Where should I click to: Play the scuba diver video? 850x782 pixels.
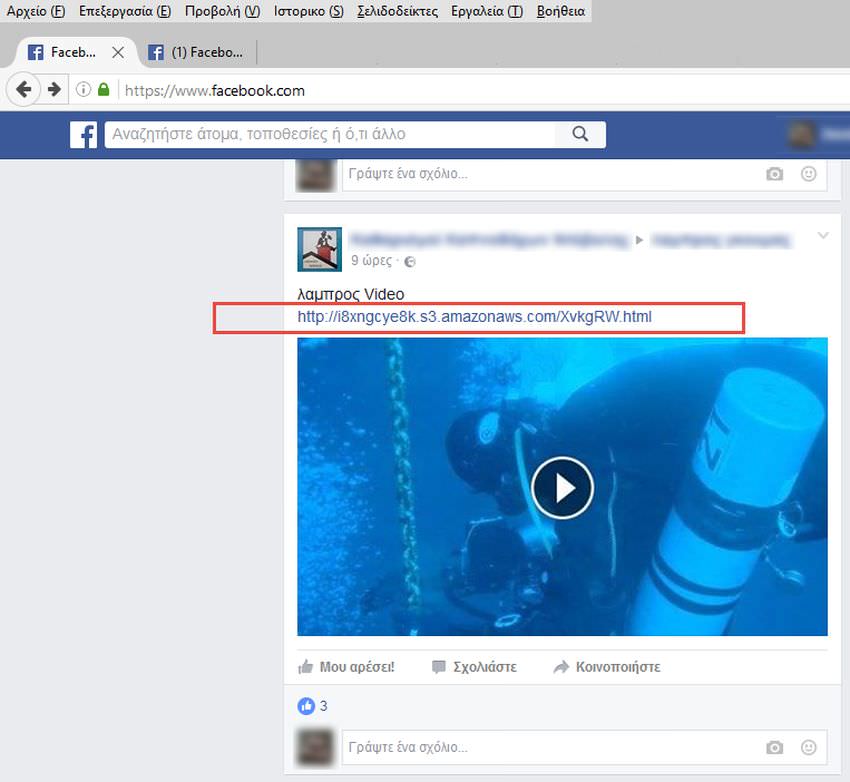coord(562,487)
